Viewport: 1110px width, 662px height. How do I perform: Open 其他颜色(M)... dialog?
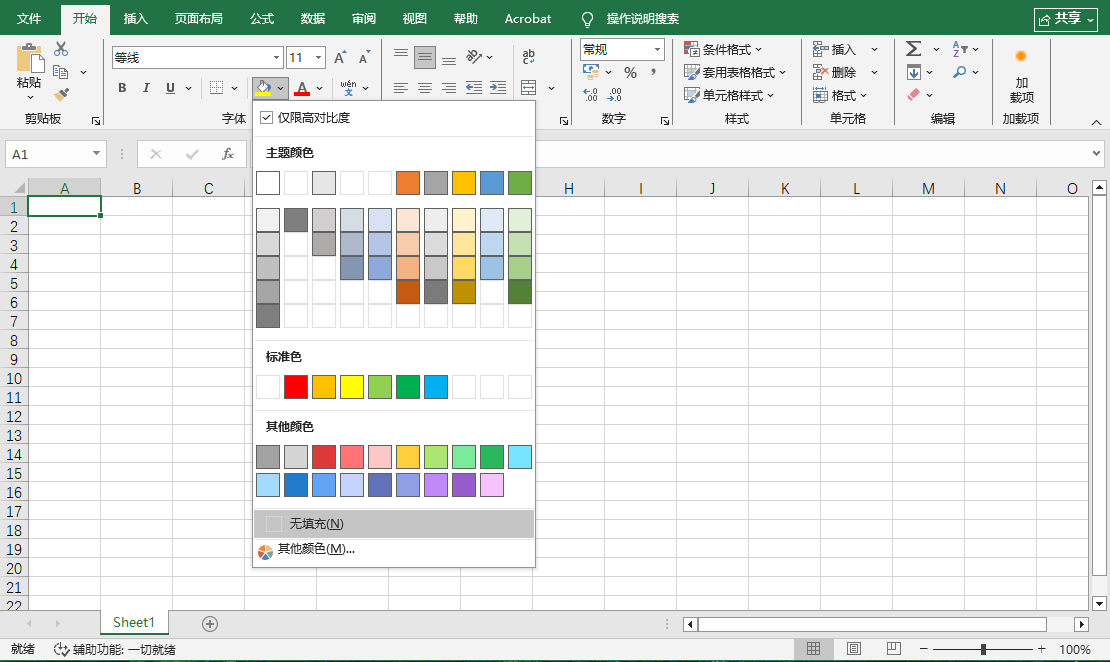(394, 549)
